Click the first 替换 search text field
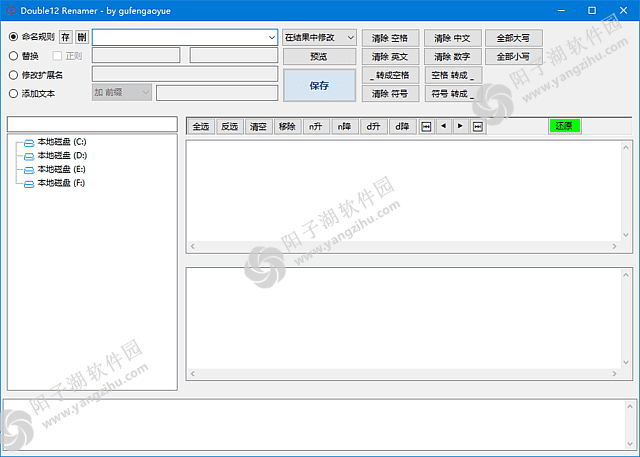 pyautogui.click(x=136, y=55)
